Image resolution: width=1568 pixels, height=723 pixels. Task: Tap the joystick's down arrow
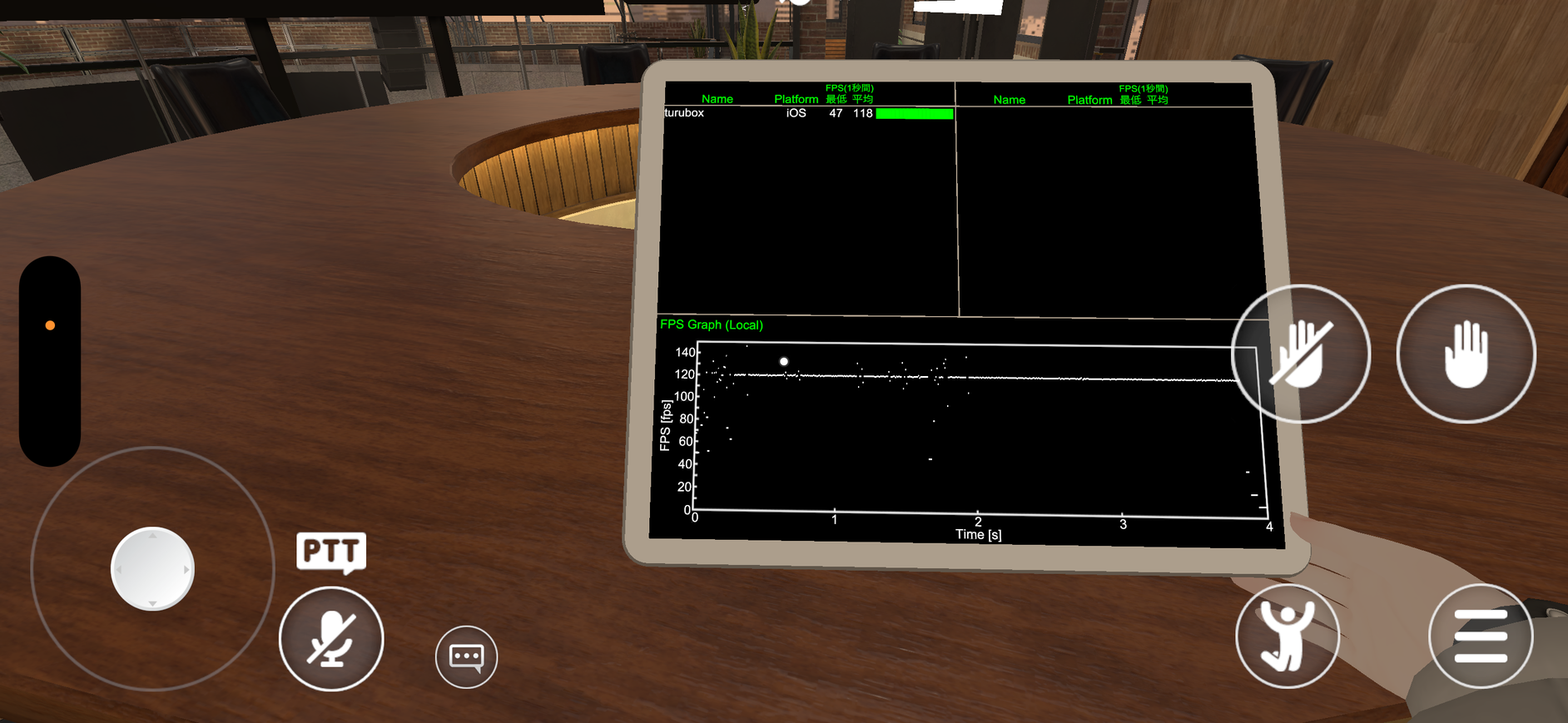(152, 602)
